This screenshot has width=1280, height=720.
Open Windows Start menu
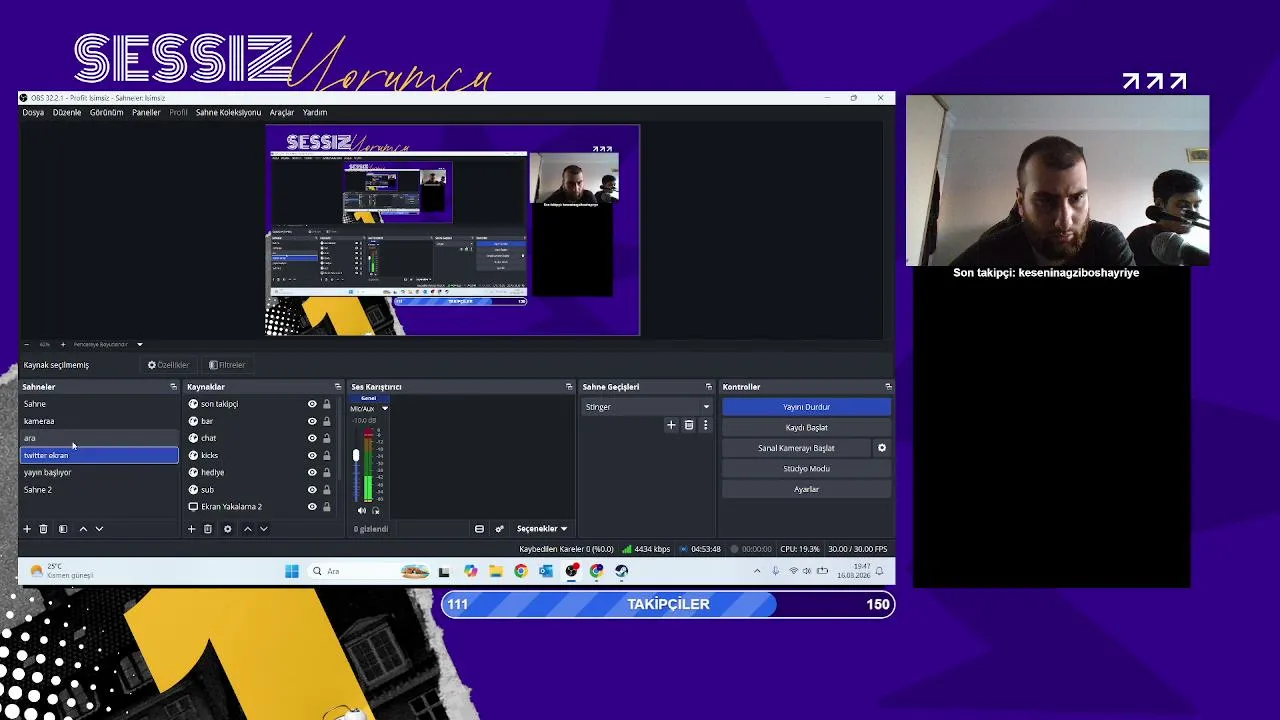pyautogui.click(x=291, y=571)
